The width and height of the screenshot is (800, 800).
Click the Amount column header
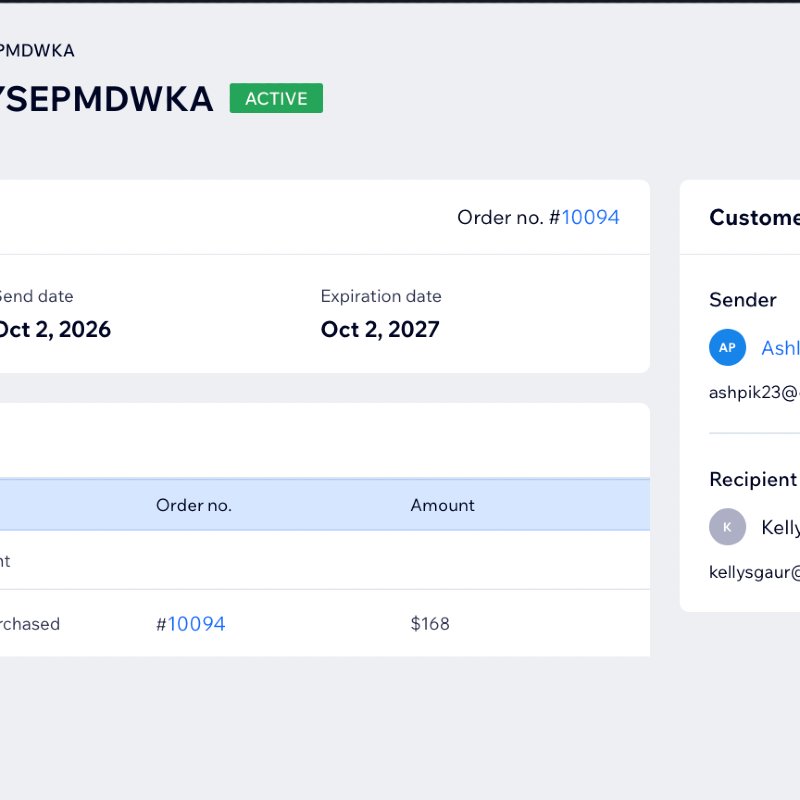pos(442,505)
